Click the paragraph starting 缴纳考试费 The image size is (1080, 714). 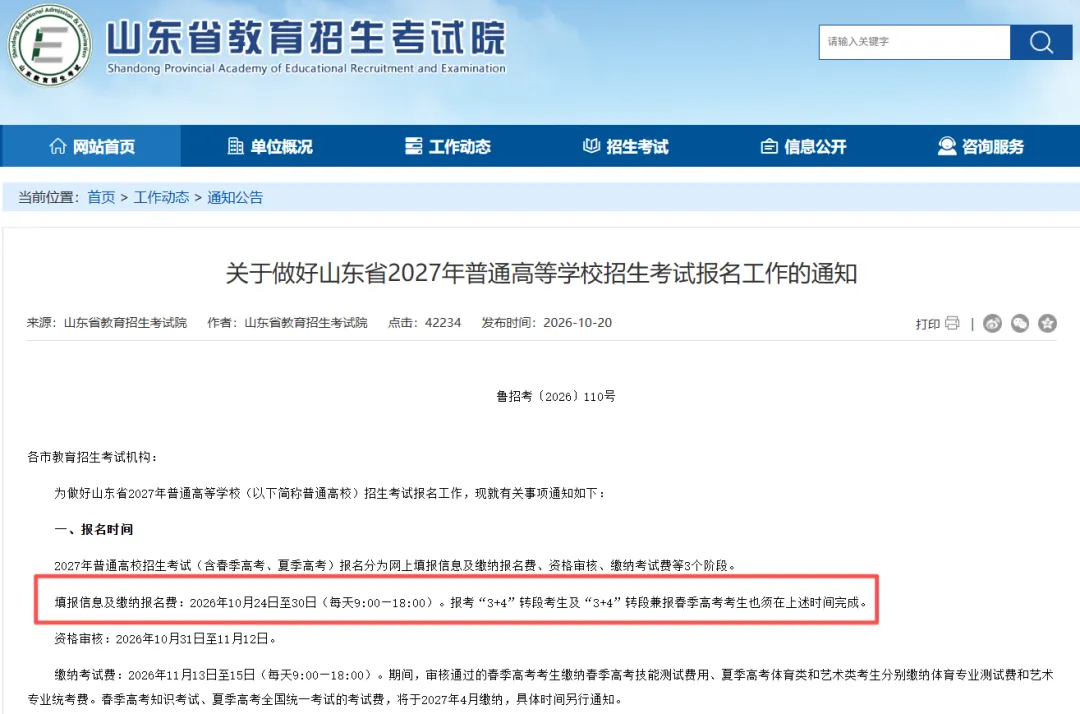tap(541, 687)
